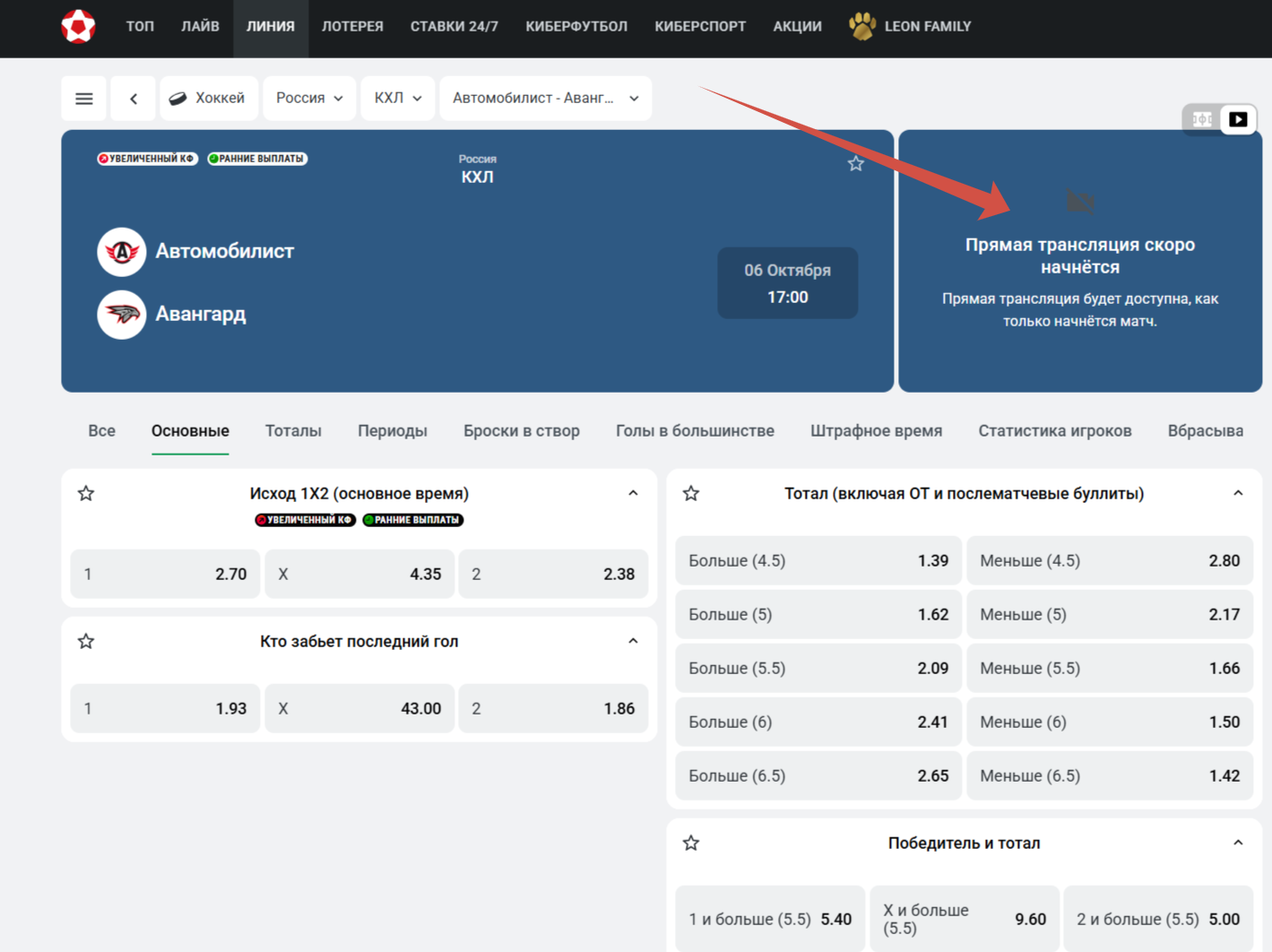Open the Автомобилист - Авангард match dropdown
This screenshot has width=1272, height=952.
[546, 99]
